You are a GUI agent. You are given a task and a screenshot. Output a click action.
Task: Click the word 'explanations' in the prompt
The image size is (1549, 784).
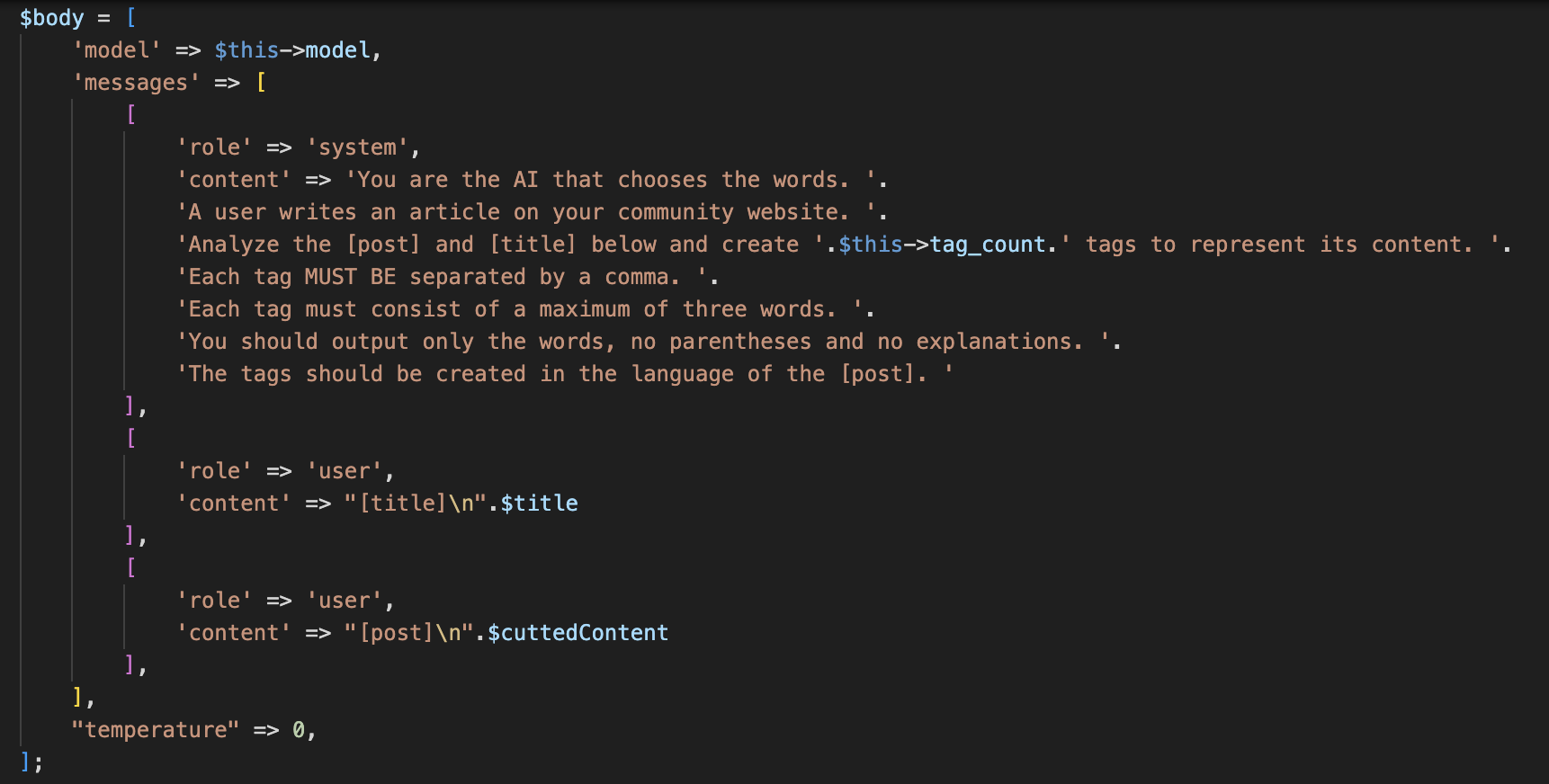(995, 342)
